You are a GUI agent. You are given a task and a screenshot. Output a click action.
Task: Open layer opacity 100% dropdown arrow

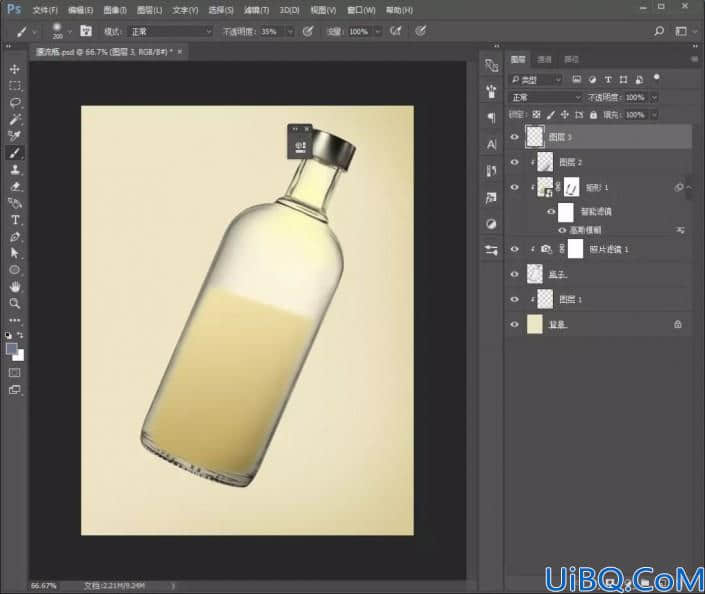click(x=655, y=97)
